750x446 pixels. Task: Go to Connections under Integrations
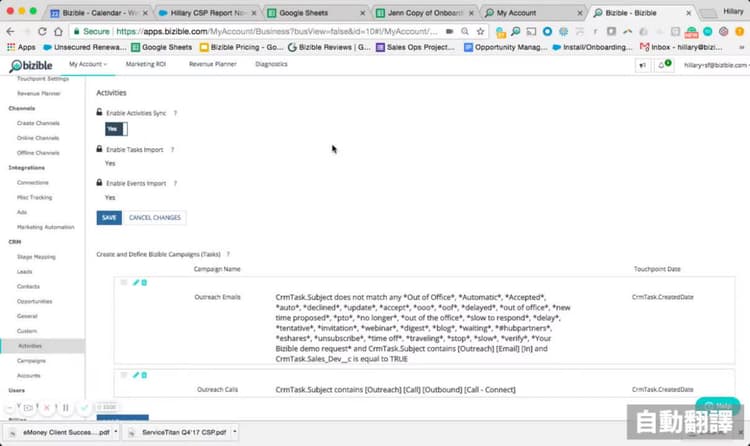[33, 183]
